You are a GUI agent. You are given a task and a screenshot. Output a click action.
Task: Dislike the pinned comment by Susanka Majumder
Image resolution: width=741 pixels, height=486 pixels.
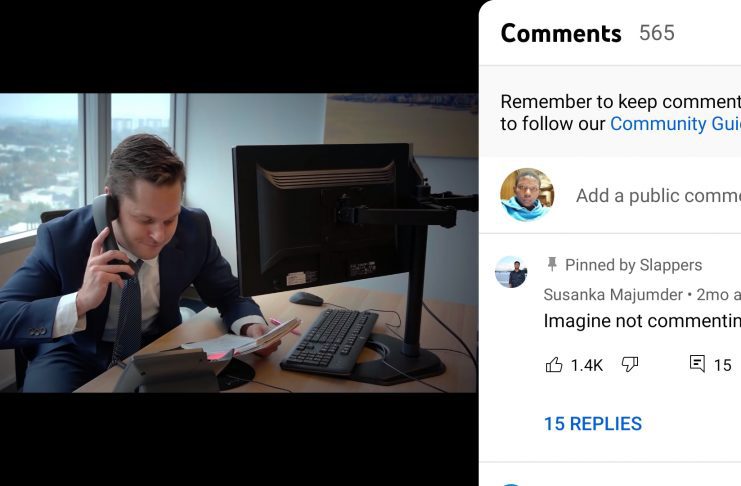(629, 364)
